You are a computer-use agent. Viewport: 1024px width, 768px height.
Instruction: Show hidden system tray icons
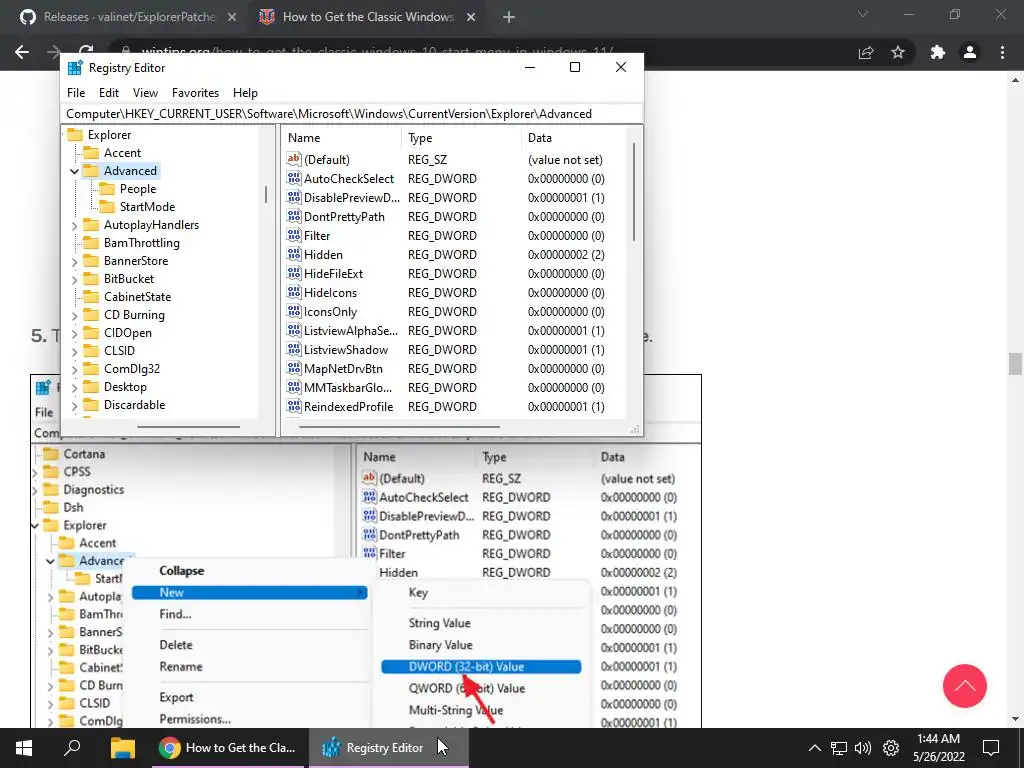coord(814,748)
